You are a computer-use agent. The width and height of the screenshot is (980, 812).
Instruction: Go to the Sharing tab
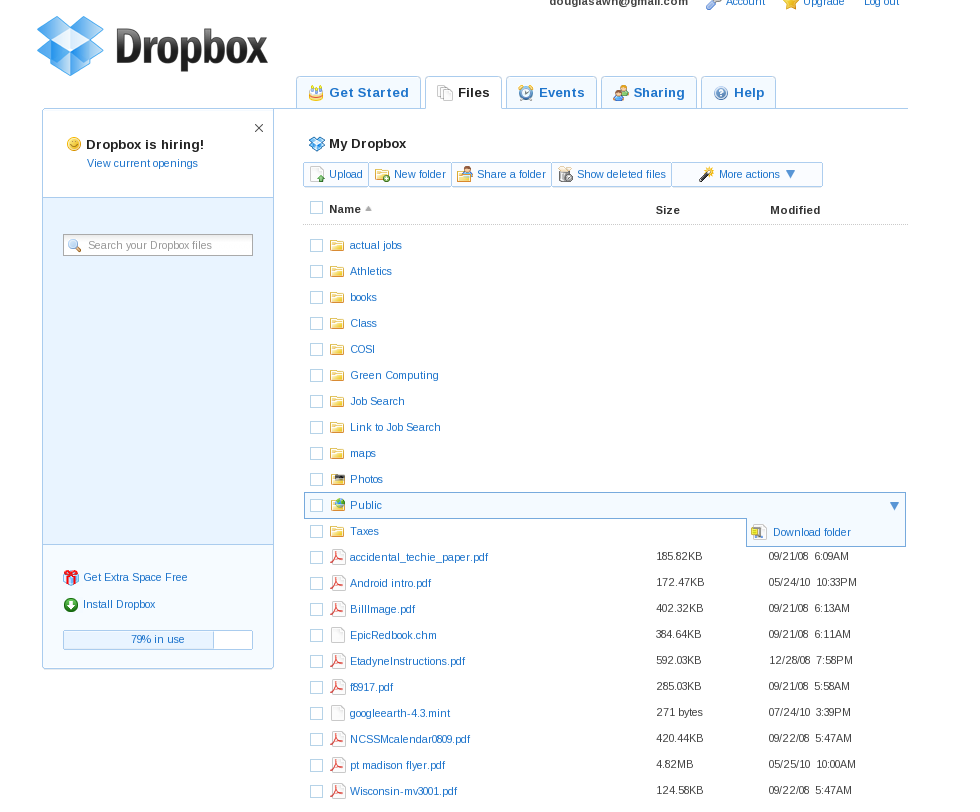click(649, 93)
